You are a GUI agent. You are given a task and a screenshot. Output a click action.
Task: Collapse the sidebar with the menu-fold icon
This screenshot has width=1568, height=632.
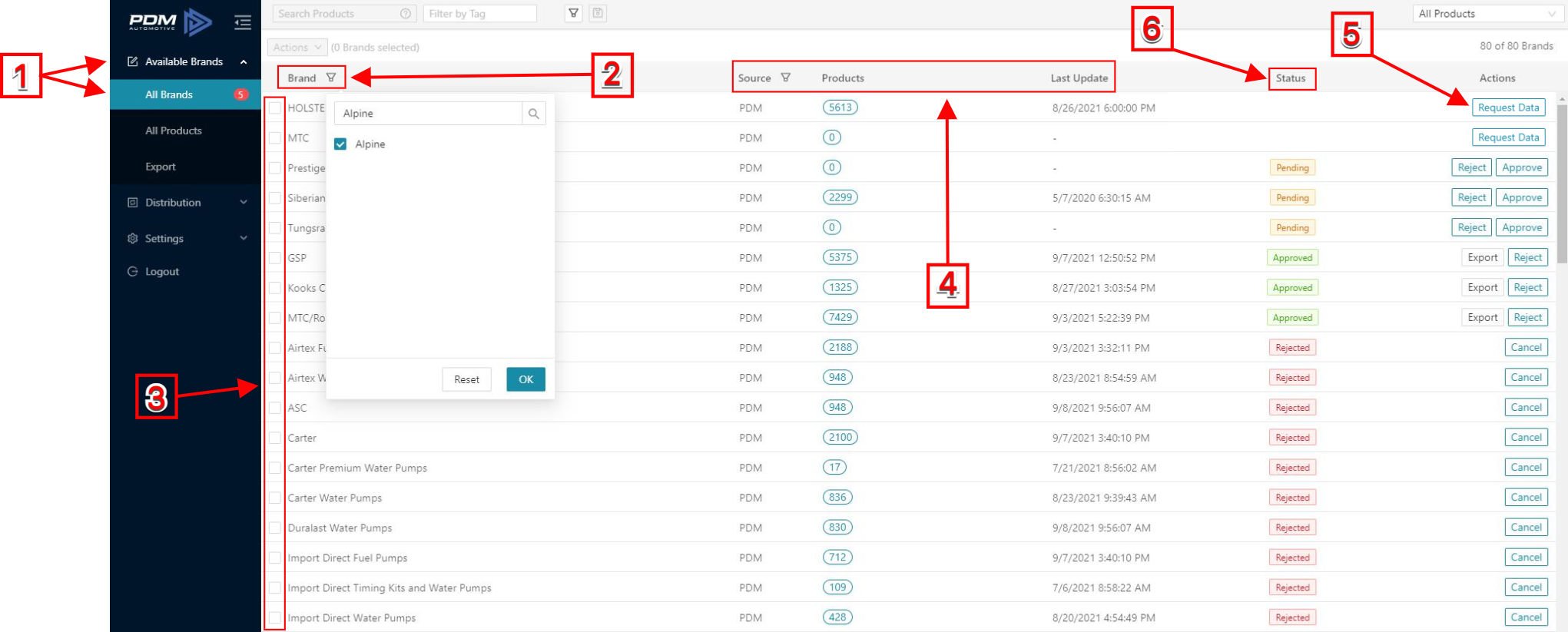[x=243, y=22]
